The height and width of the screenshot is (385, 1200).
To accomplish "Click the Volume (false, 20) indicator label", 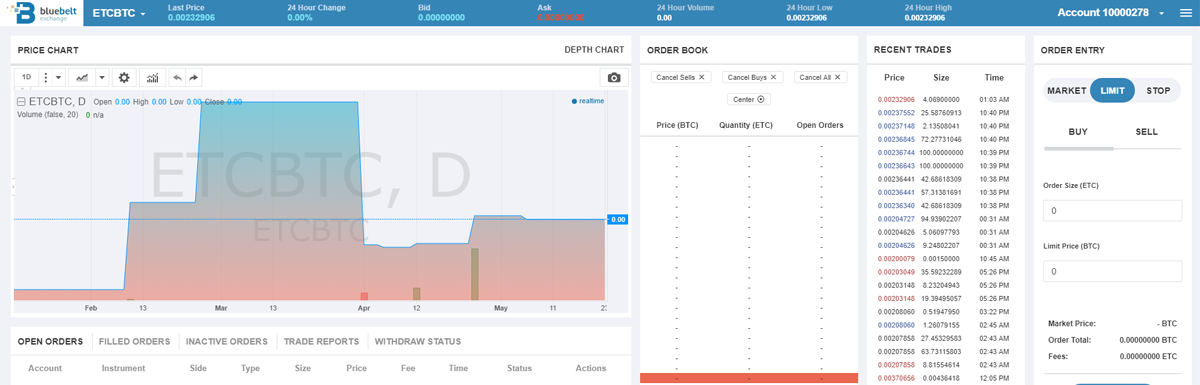I will [x=48, y=115].
